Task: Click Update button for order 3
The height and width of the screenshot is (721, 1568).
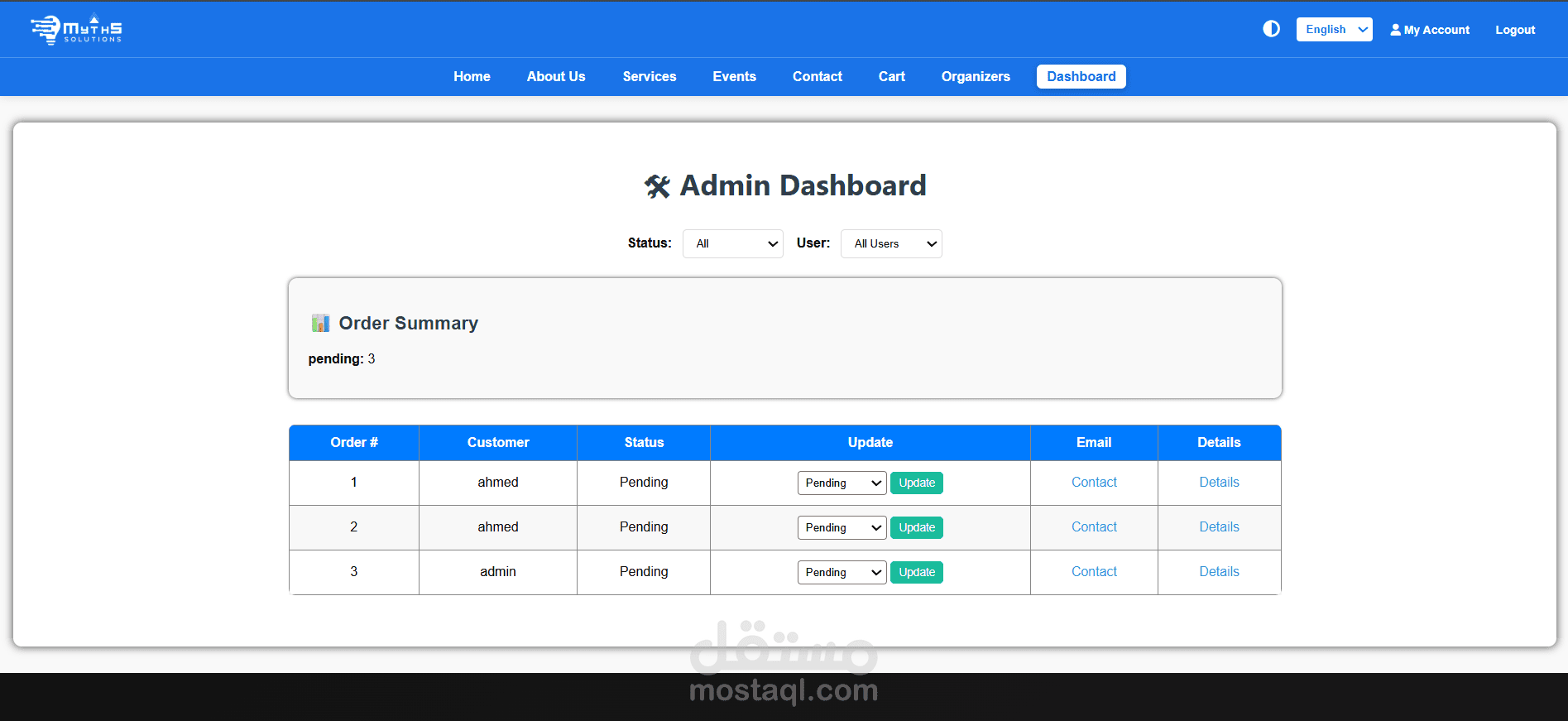Action: click(x=917, y=572)
